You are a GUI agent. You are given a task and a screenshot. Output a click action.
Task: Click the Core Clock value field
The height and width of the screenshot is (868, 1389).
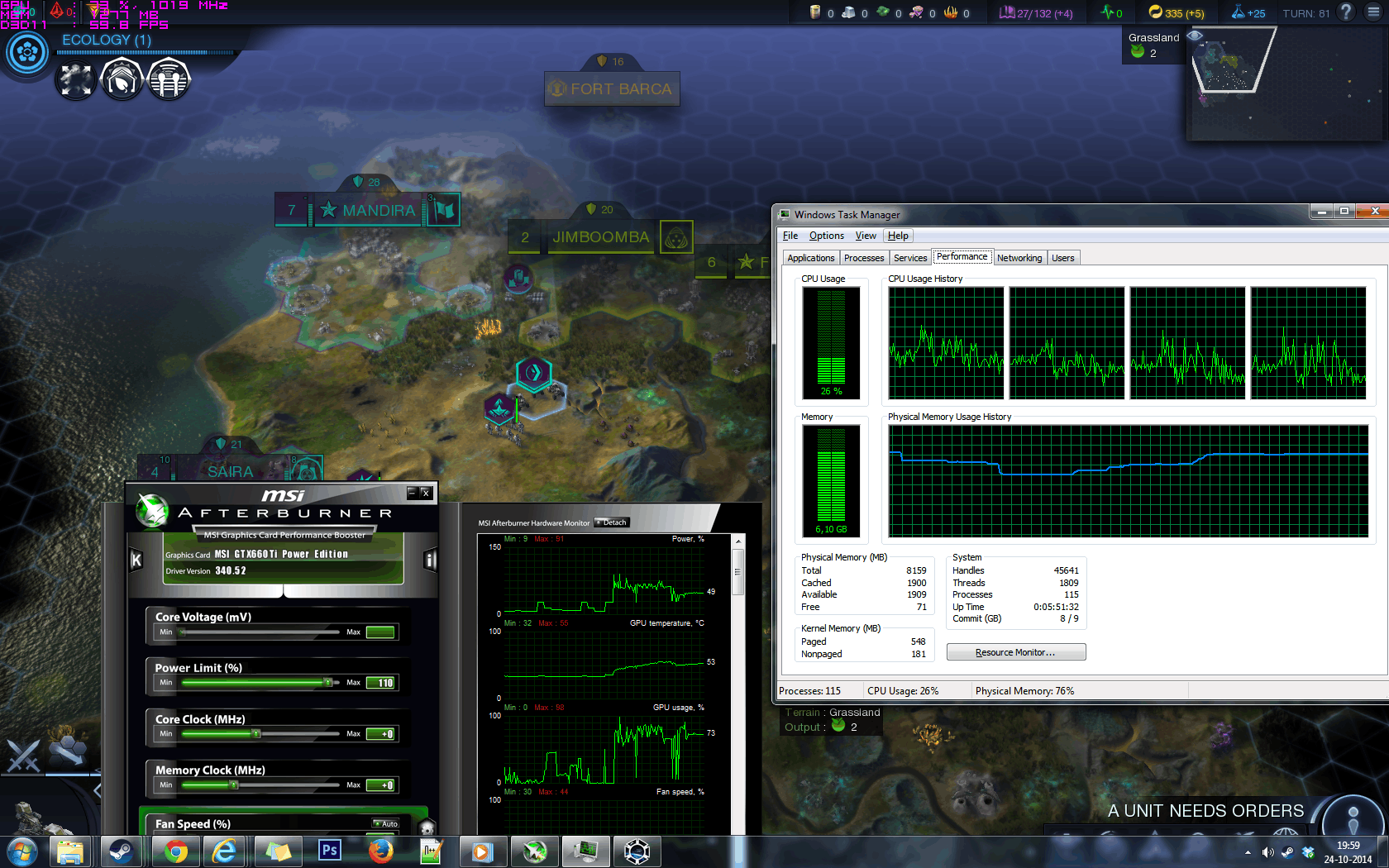tap(380, 734)
